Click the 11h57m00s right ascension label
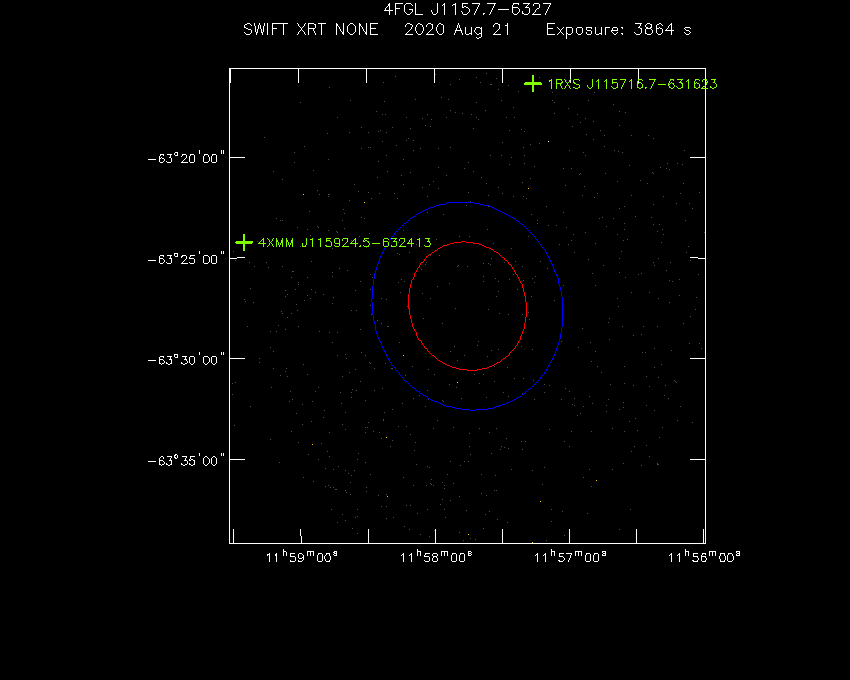Viewport: 850px width, 680px height. 570,557
